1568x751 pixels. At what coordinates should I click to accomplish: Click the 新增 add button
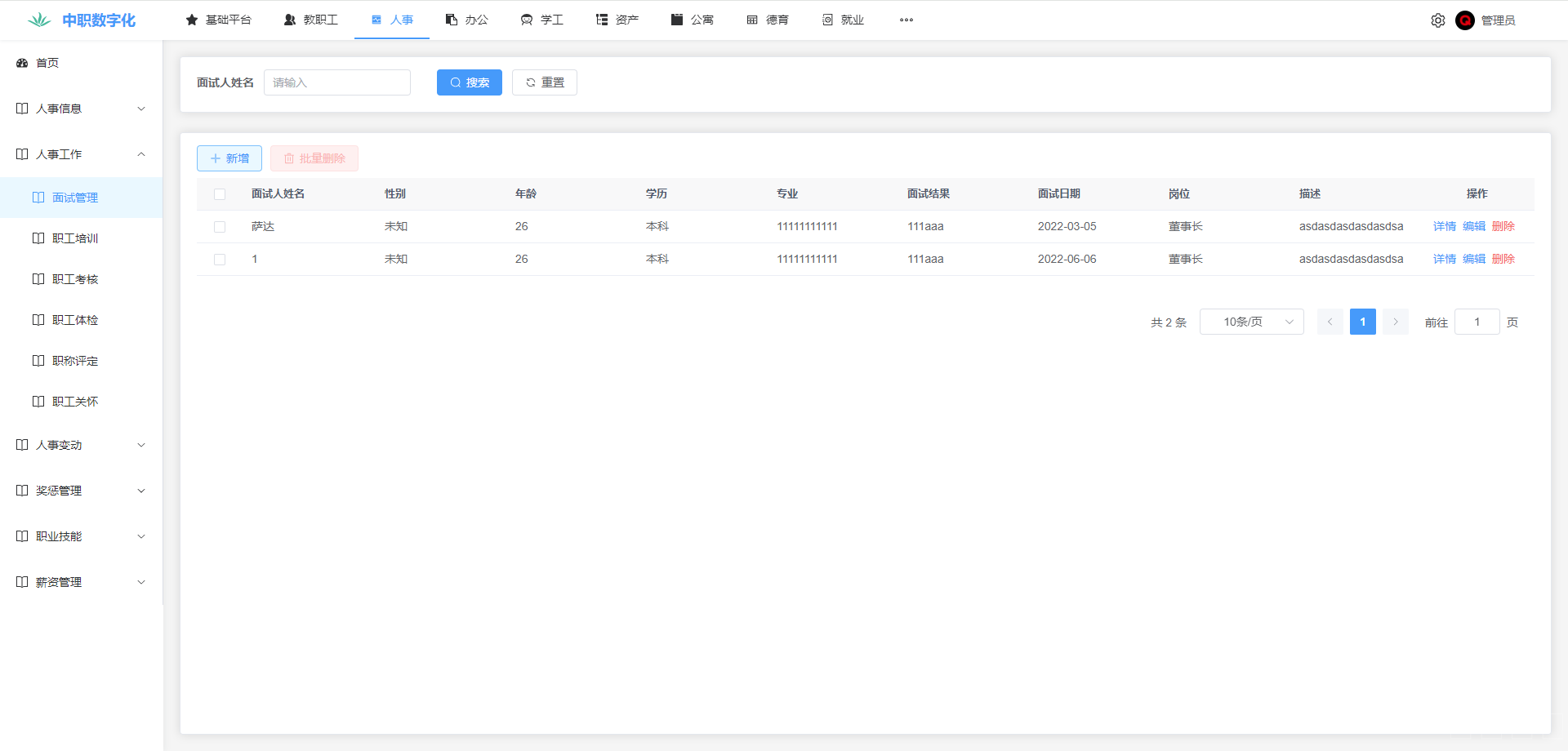(229, 158)
